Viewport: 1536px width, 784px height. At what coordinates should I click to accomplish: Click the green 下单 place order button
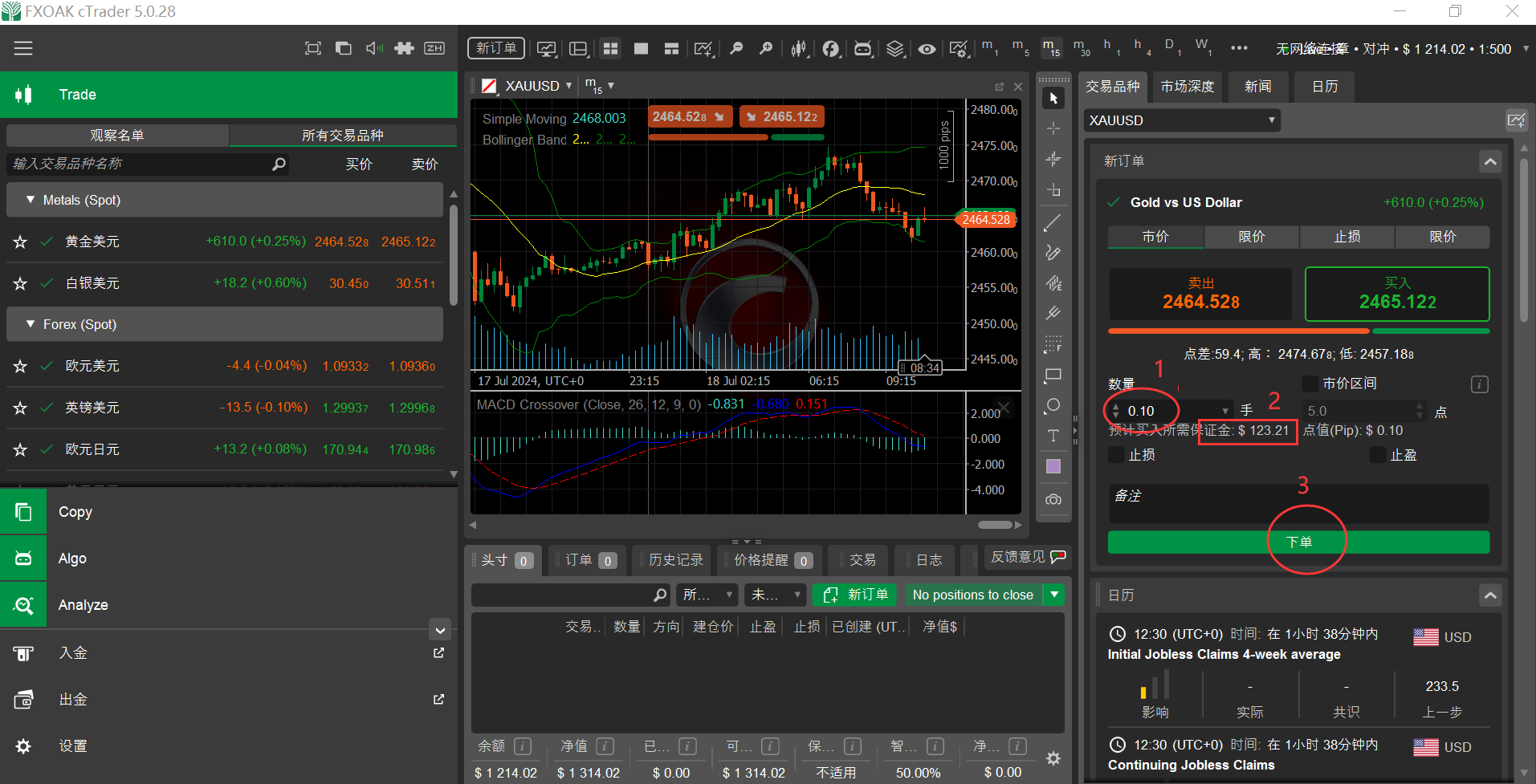[x=1298, y=542]
